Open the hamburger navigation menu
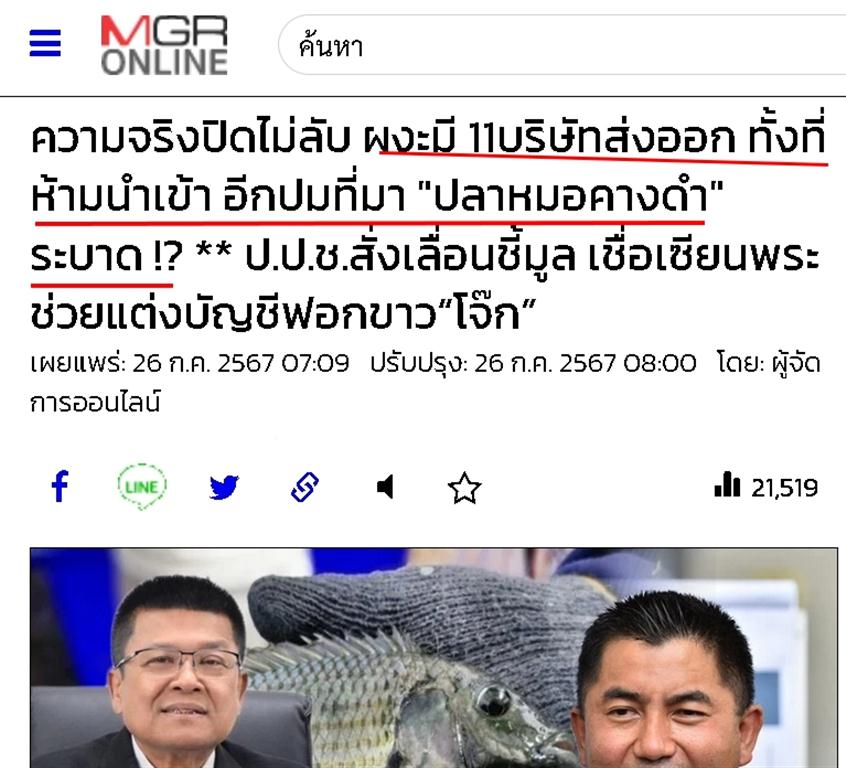 pos(45,43)
